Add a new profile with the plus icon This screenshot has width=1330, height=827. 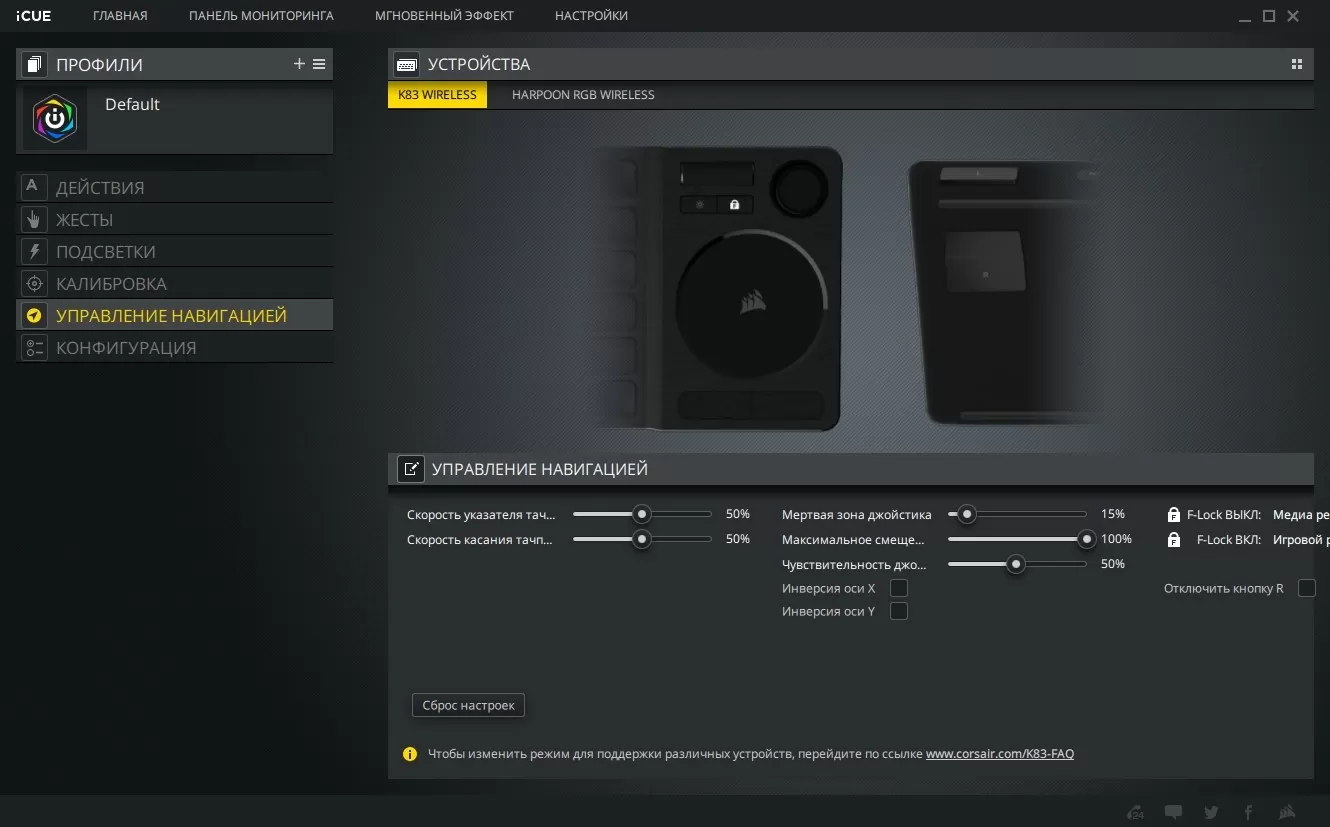299,64
